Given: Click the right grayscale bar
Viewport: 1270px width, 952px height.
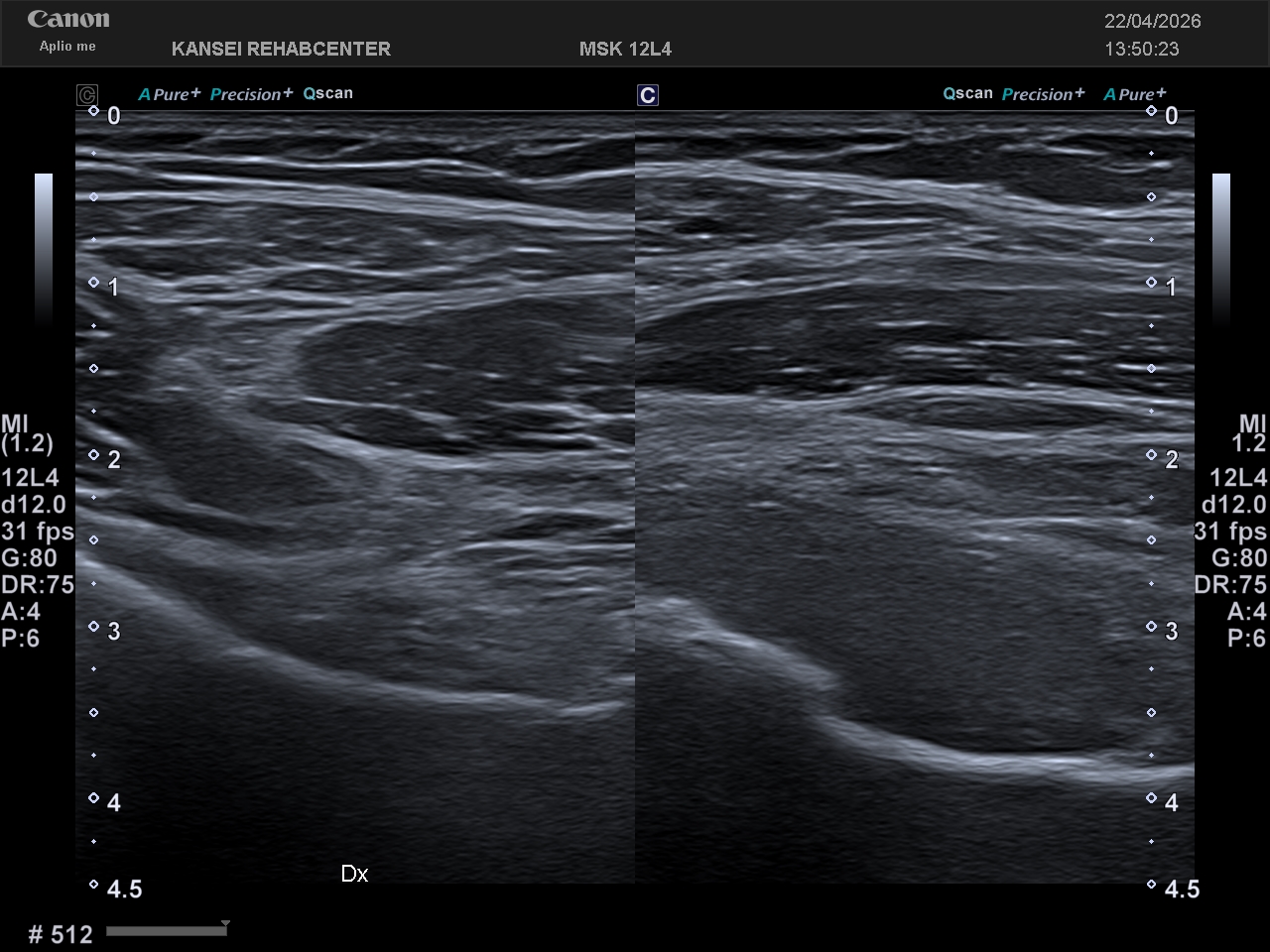Looking at the screenshot, I should click(x=1221, y=248).
